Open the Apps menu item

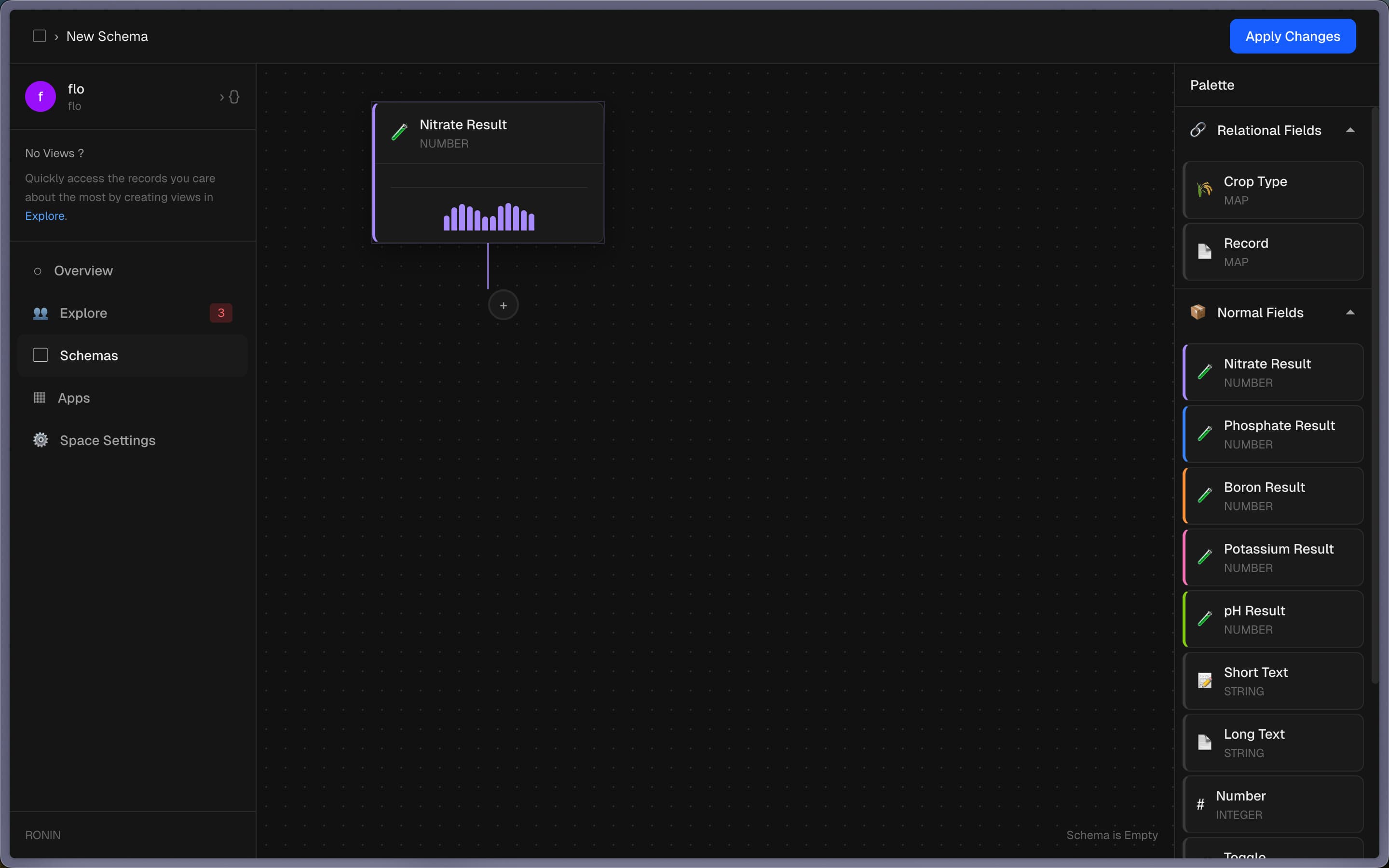click(73, 398)
